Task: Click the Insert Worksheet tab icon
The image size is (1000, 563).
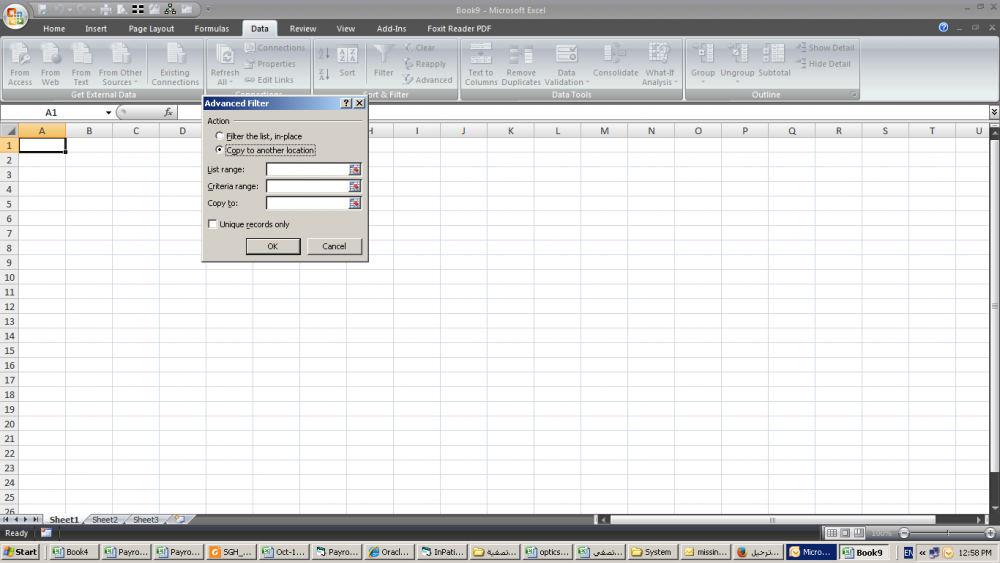Action: click(179, 520)
